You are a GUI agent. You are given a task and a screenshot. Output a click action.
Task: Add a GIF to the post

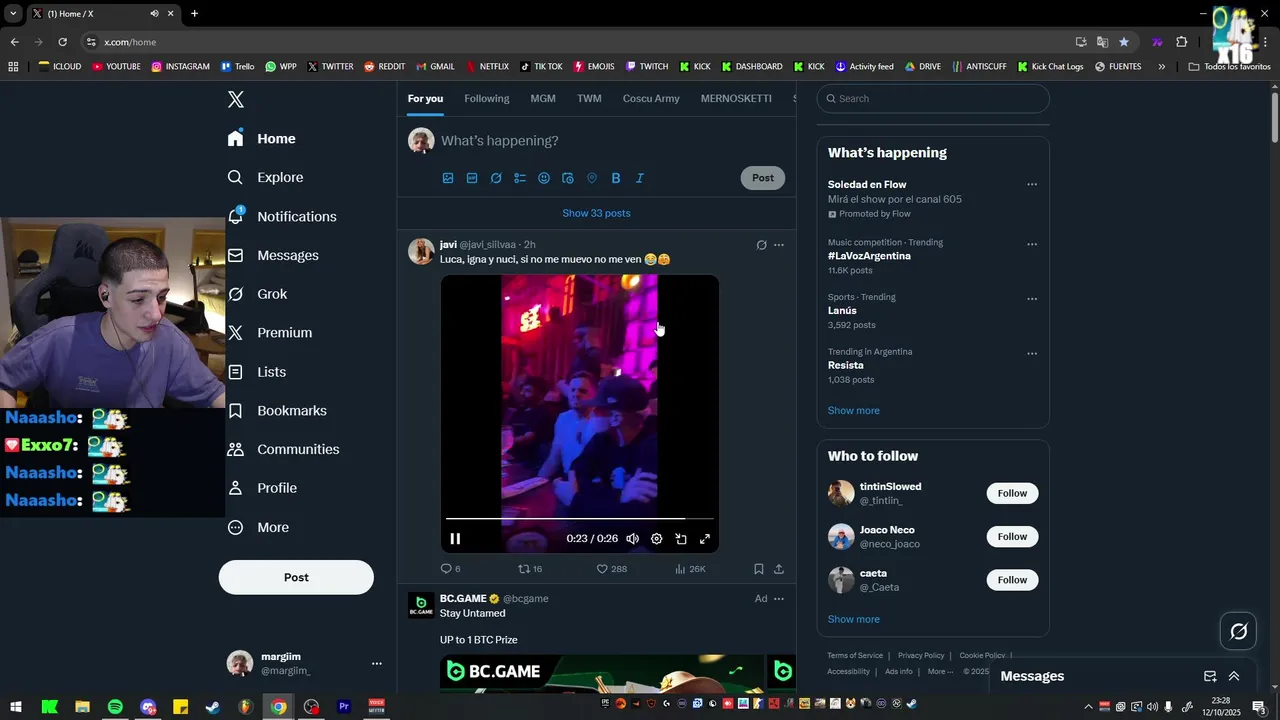click(x=472, y=178)
